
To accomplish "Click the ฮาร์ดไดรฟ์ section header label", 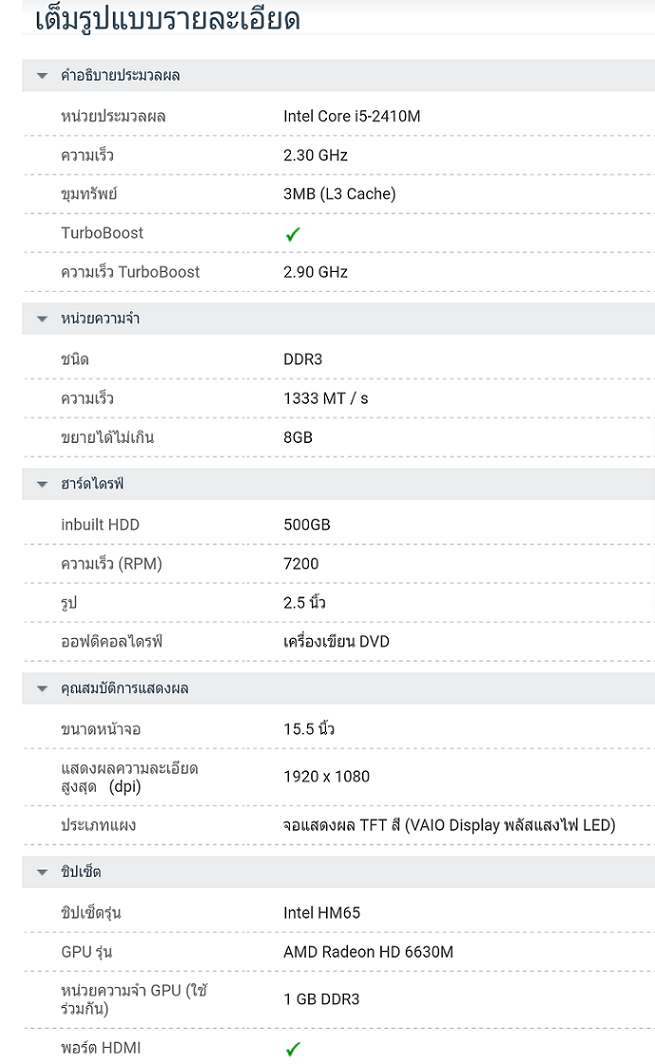I will [92, 485].
